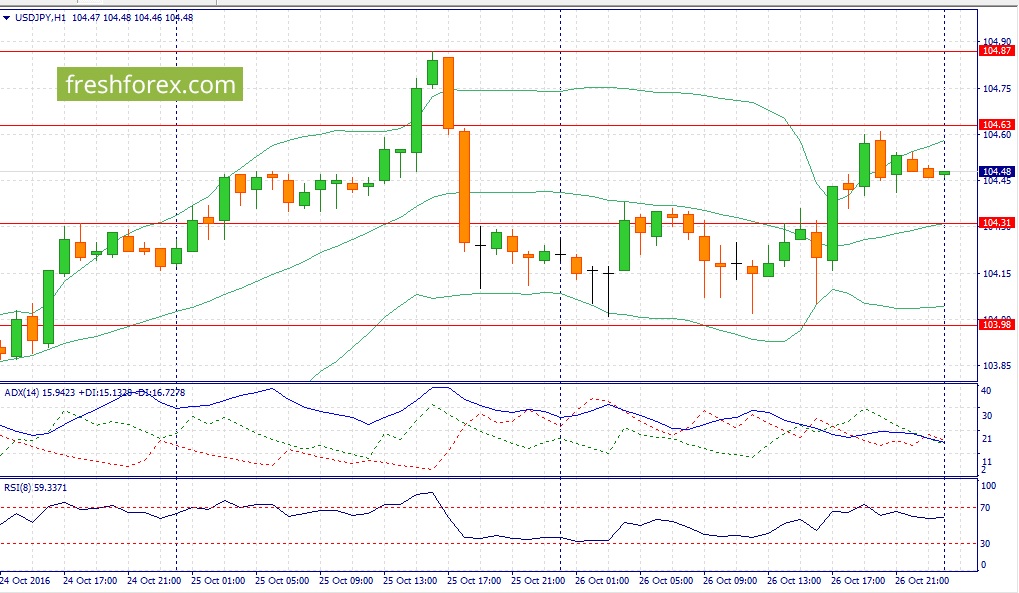Click the 26 Oct 21:00 time label
Screen dimensions: 1019x593
click(x=920, y=580)
